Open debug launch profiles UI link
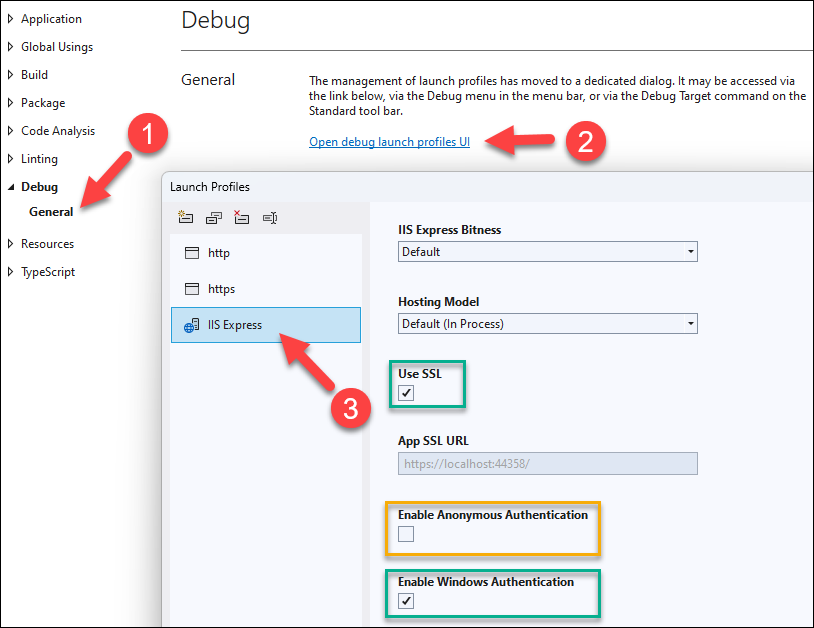 [389, 142]
